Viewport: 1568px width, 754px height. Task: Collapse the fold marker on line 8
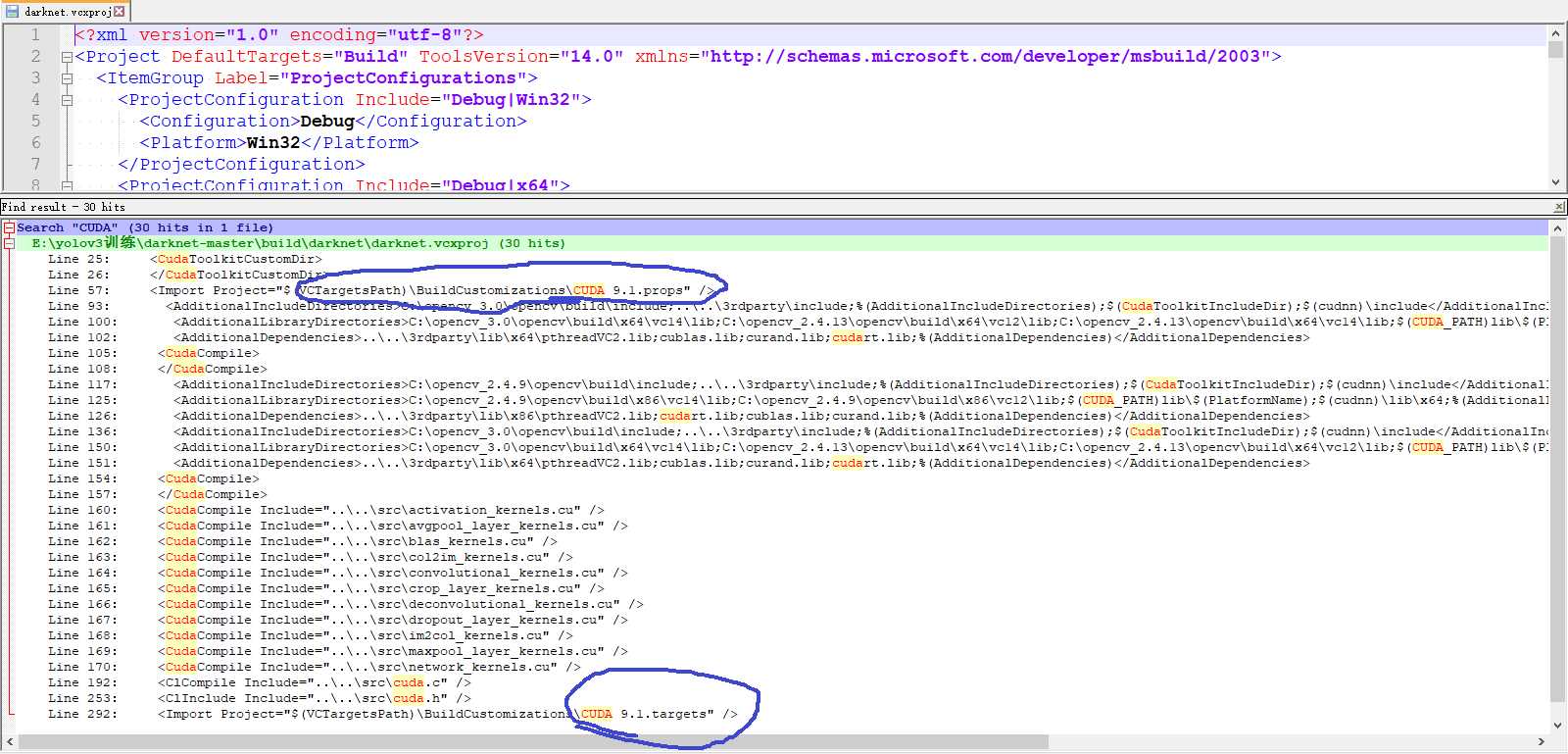pyautogui.click(x=67, y=185)
